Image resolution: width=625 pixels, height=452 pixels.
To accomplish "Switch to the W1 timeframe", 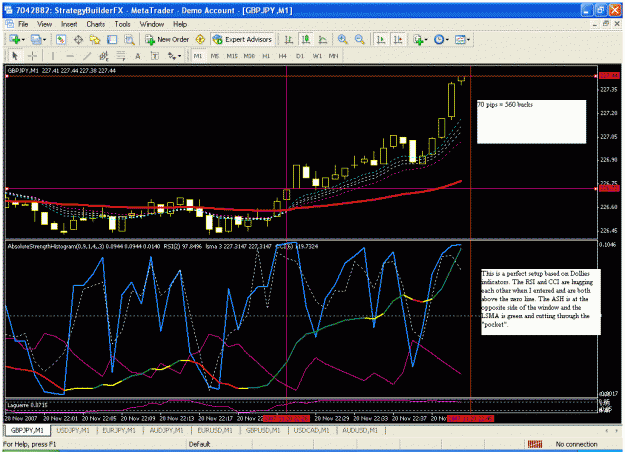I will 317,56.
